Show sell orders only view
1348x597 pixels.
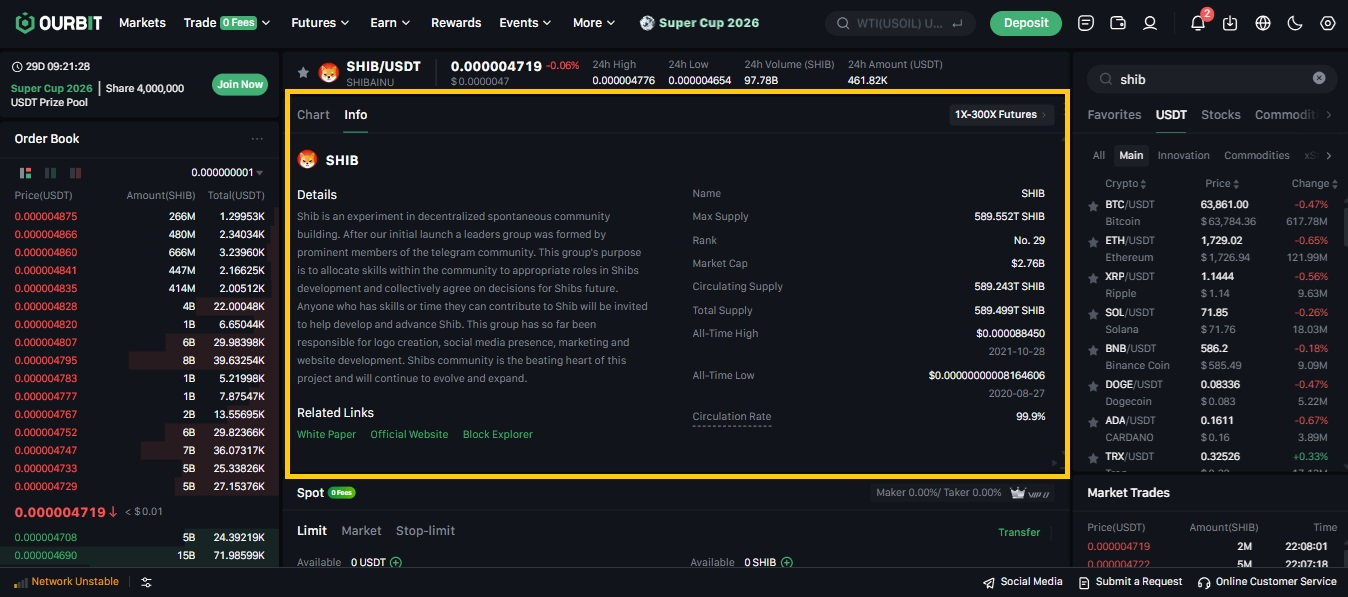coord(75,172)
